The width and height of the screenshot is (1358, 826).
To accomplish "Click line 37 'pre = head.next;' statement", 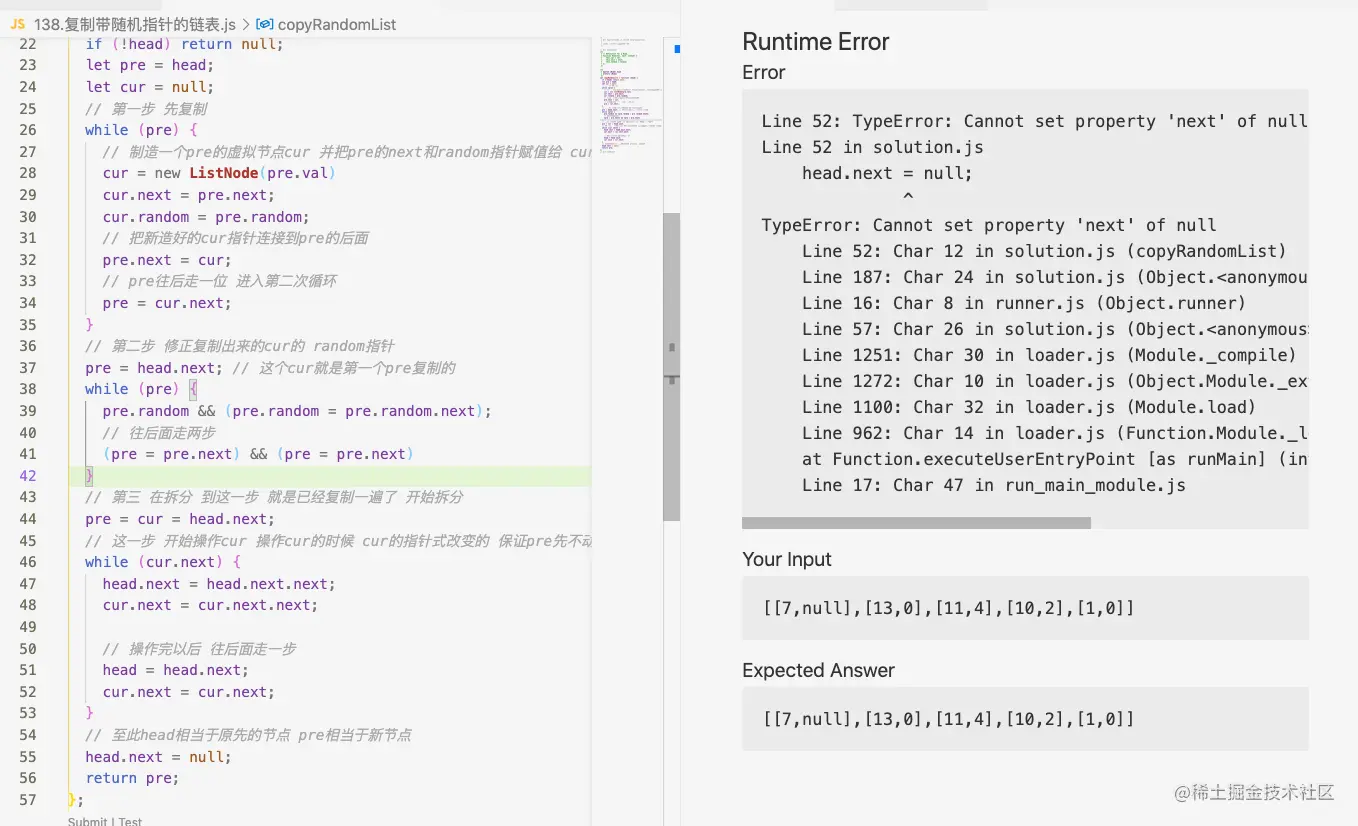I will point(154,368).
